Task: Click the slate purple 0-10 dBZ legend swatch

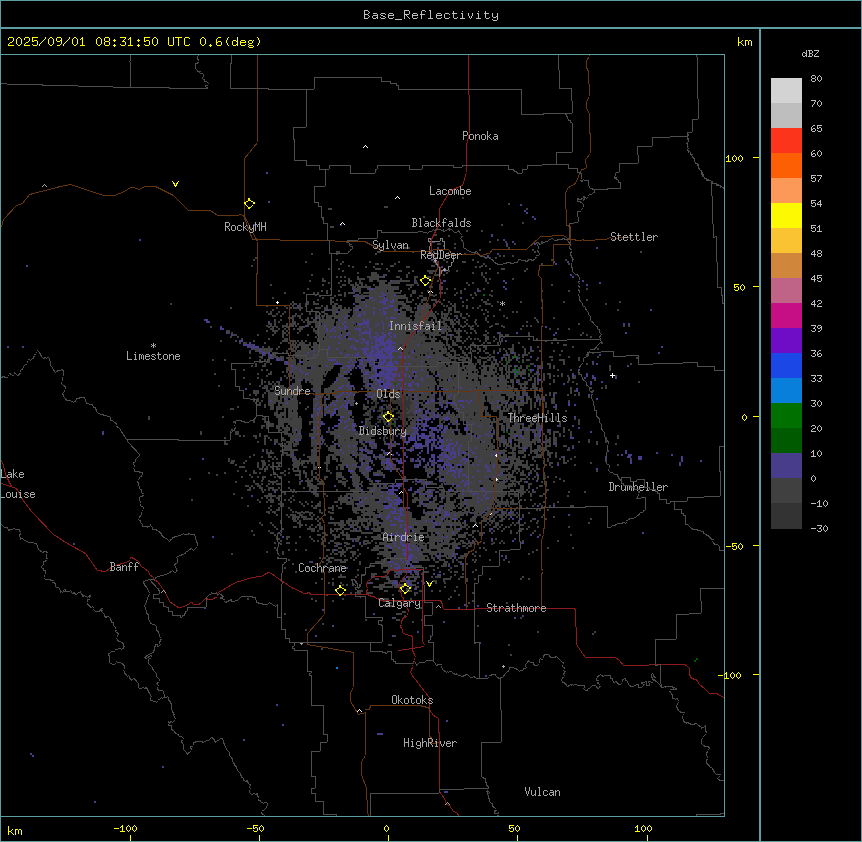Action: (x=786, y=466)
